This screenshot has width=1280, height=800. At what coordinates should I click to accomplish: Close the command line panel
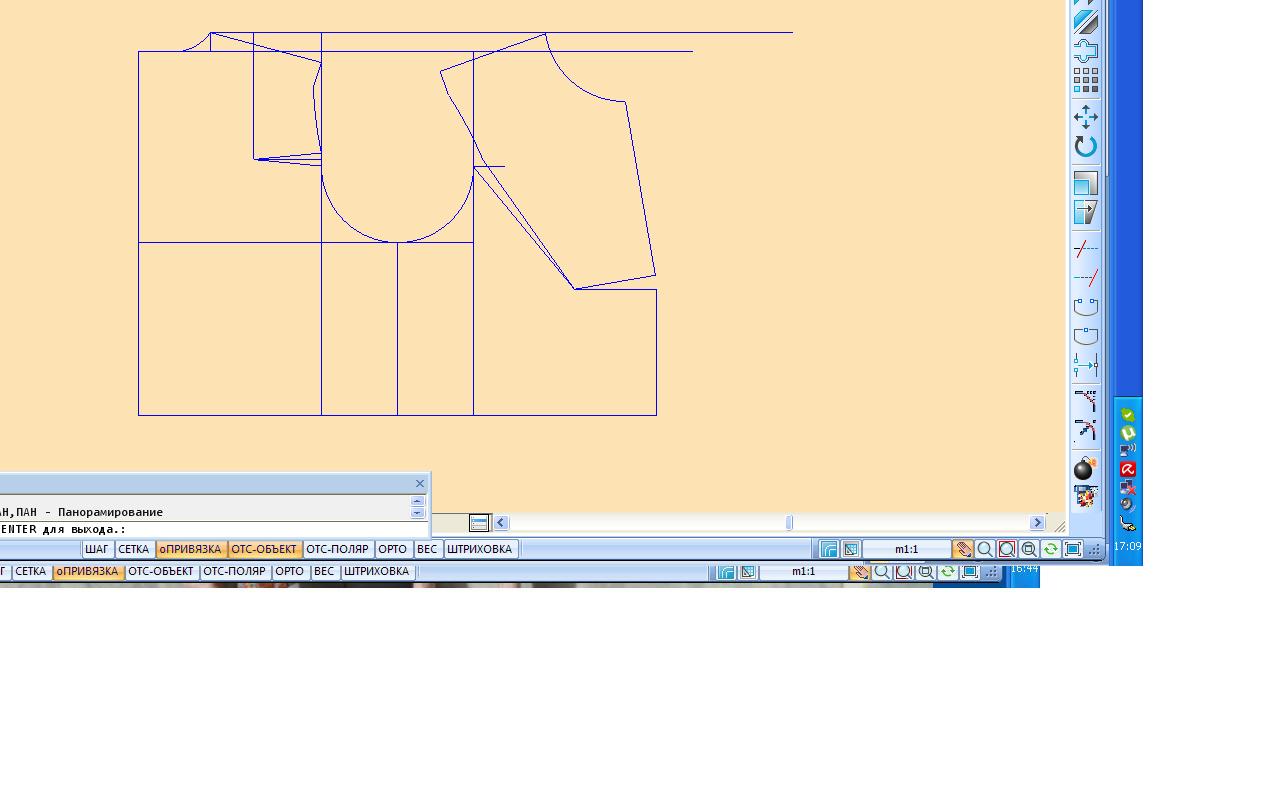[420, 484]
